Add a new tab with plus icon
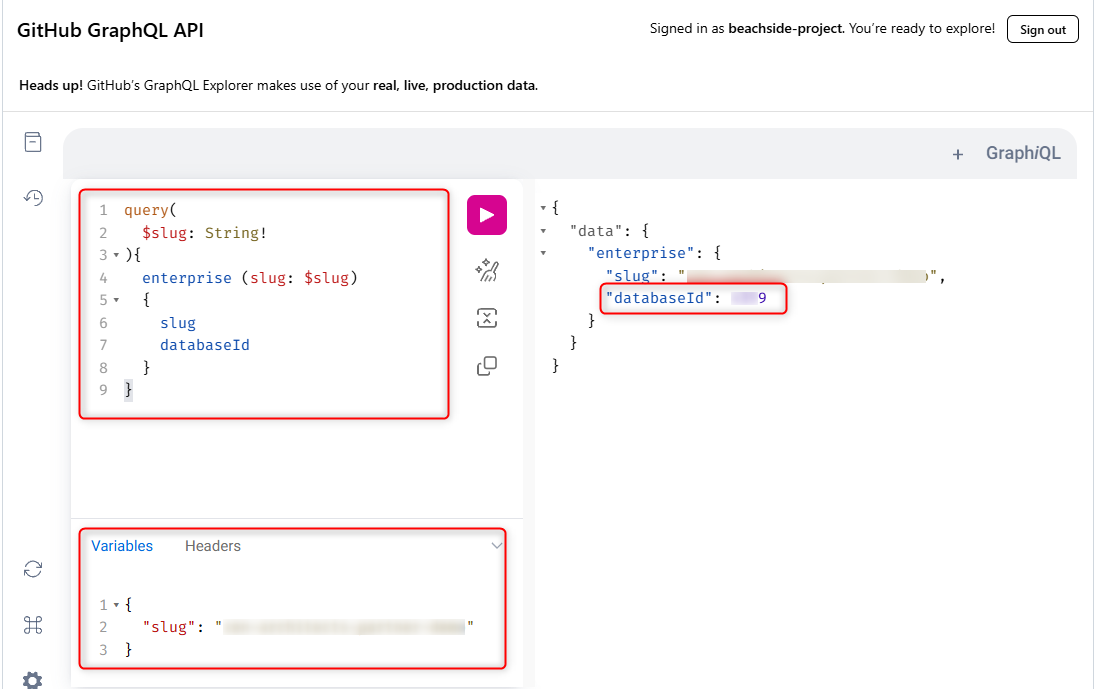This screenshot has height=689, width=1094. 958,154
